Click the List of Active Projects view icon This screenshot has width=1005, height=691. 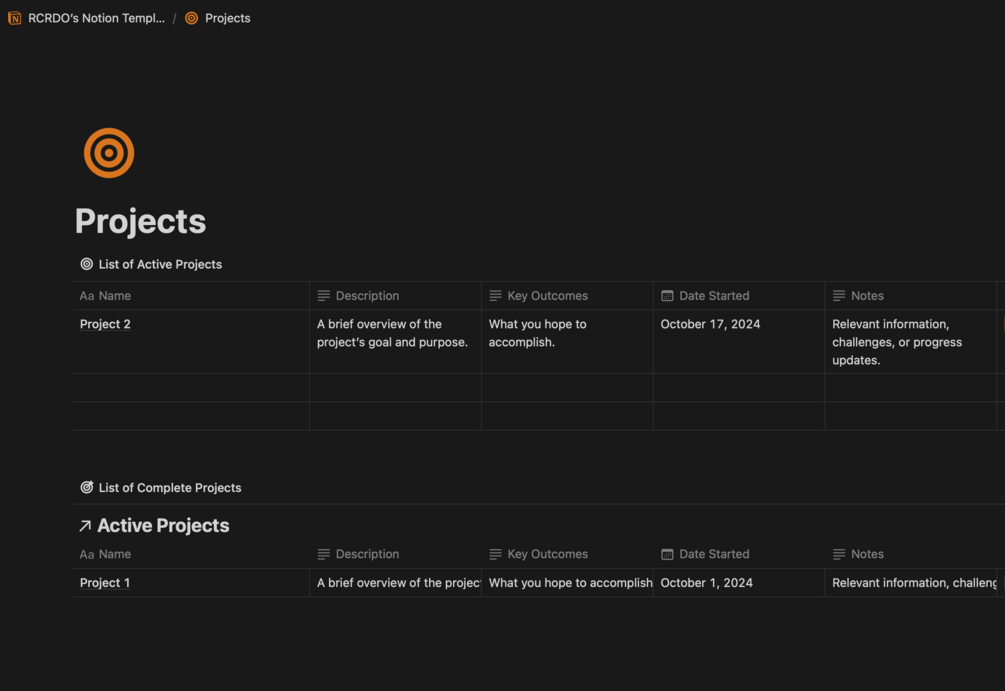(x=87, y=264)
